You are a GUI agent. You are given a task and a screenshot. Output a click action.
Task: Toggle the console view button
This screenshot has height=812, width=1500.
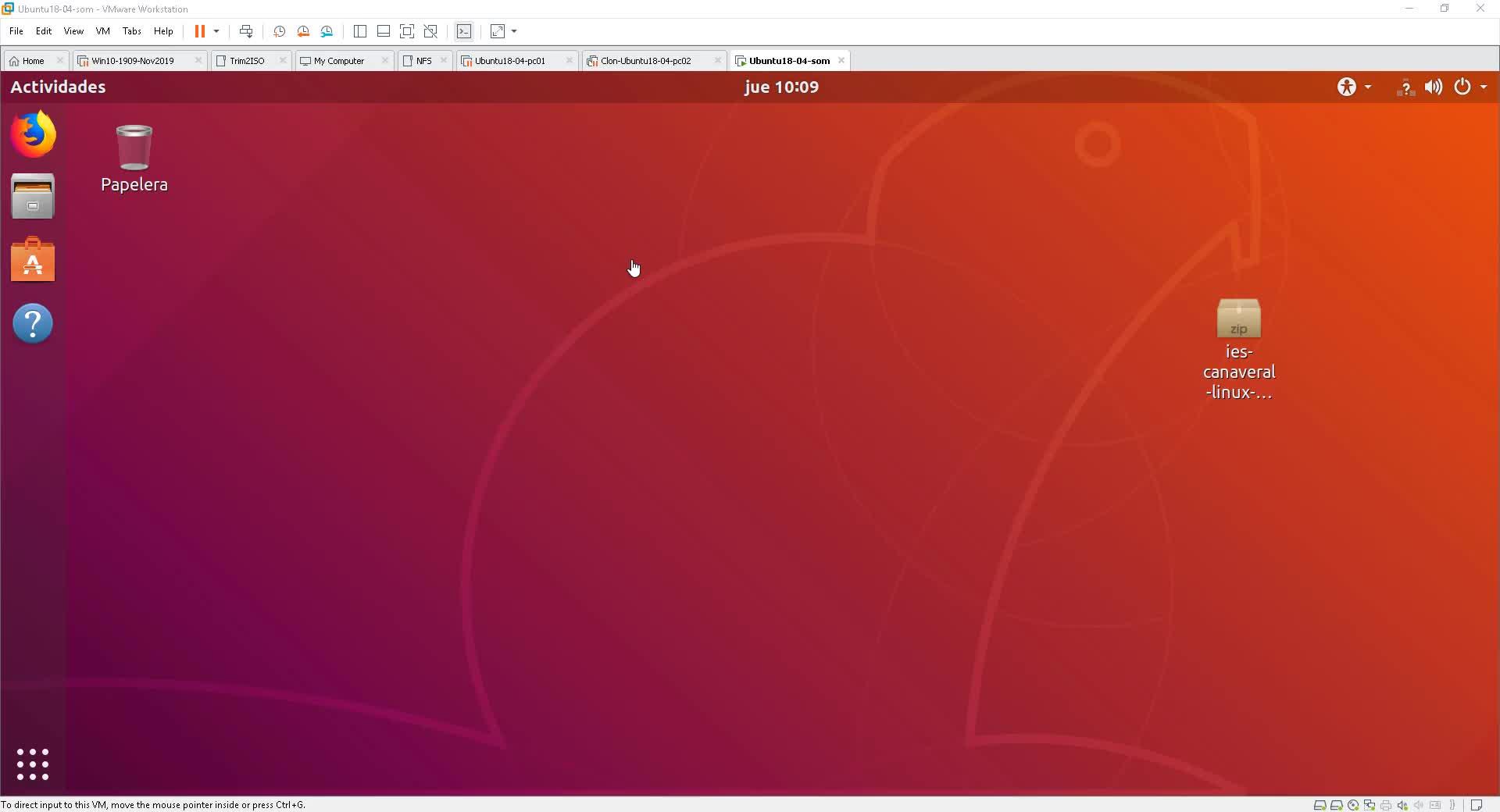[464, 31]
